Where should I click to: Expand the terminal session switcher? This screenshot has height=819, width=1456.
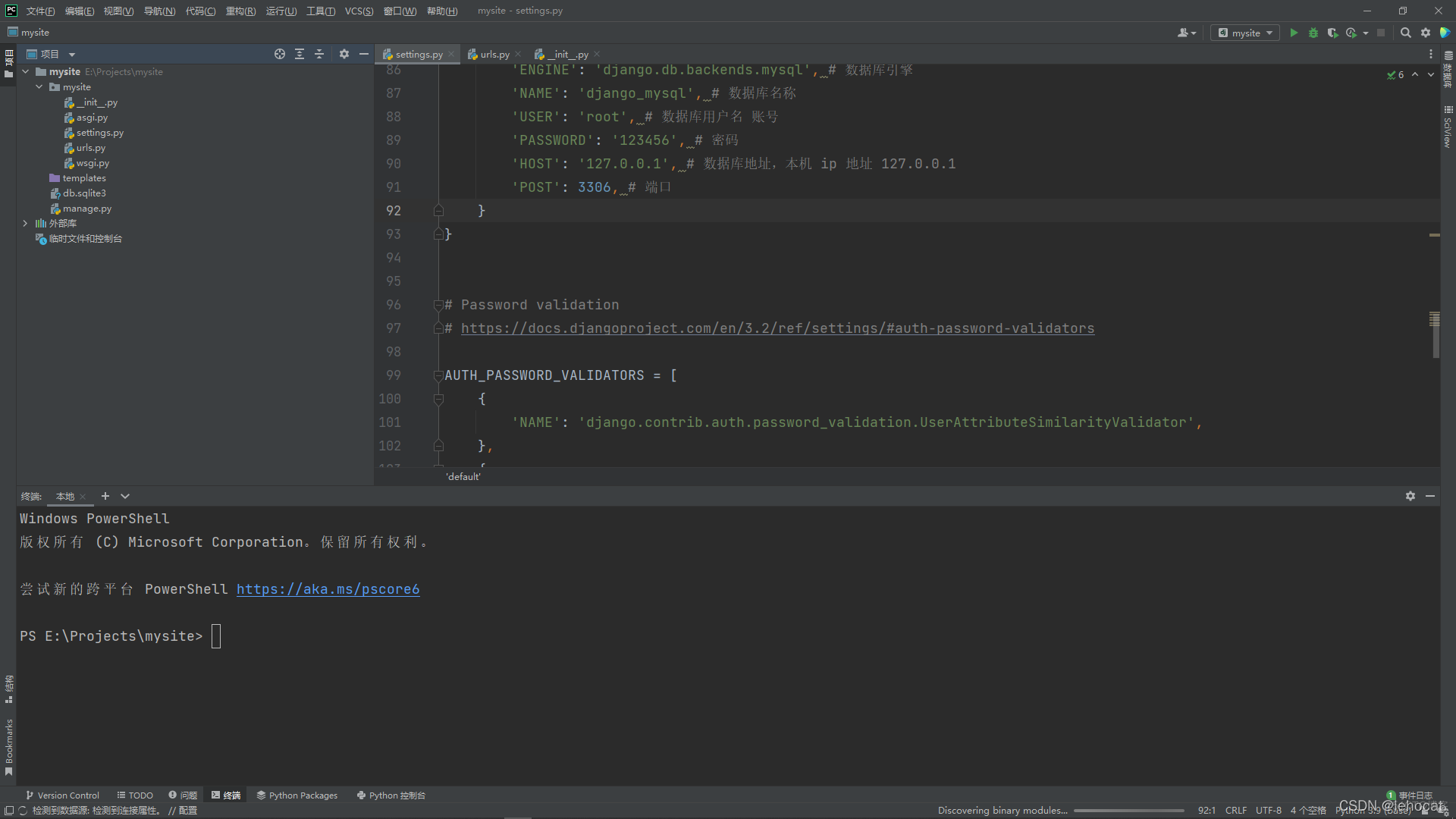click(x=125, y=496)
